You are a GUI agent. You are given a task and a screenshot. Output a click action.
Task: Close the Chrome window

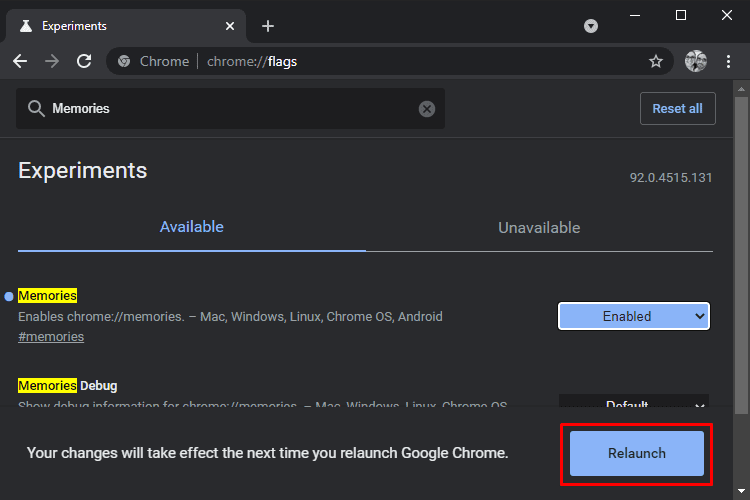(727, 15)
